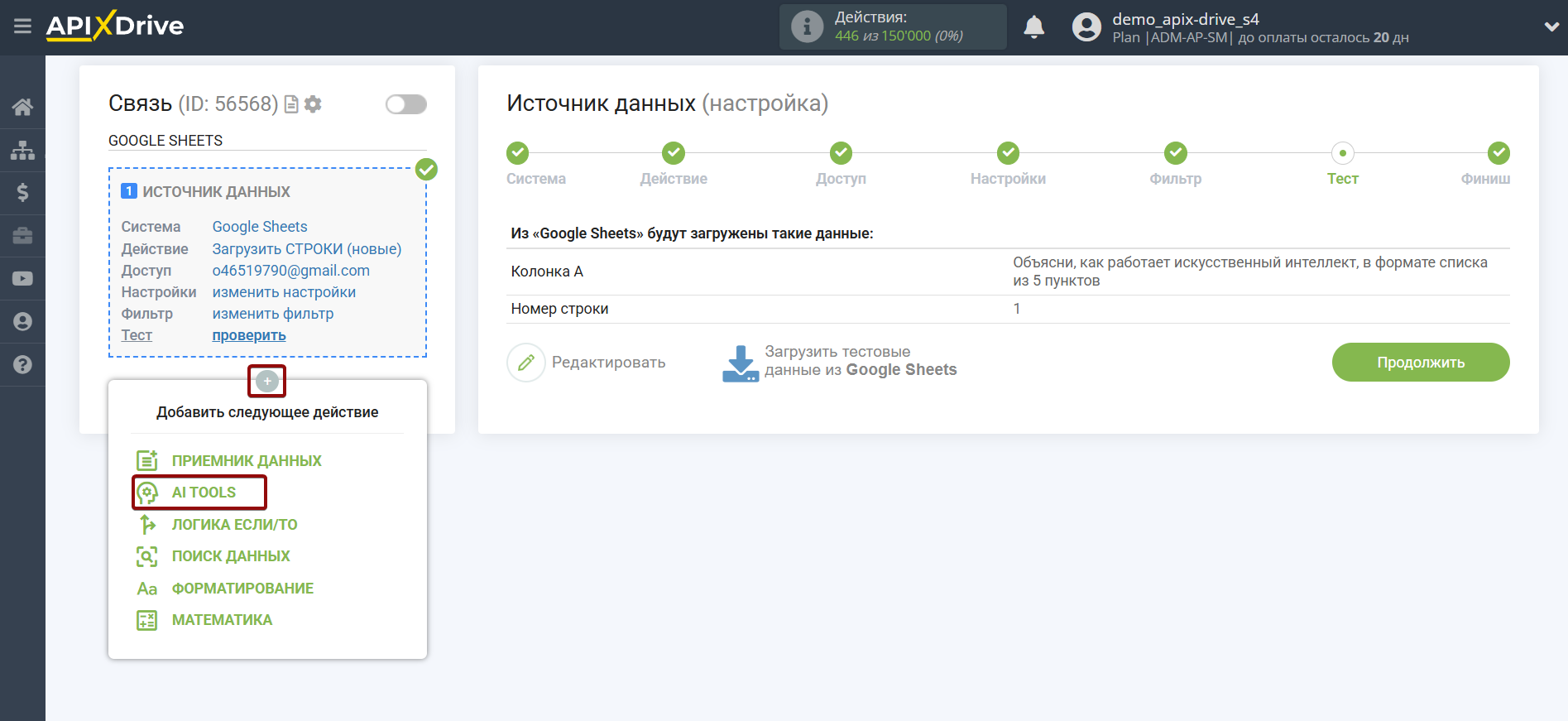Click проверить test link

tap(249, 335)
